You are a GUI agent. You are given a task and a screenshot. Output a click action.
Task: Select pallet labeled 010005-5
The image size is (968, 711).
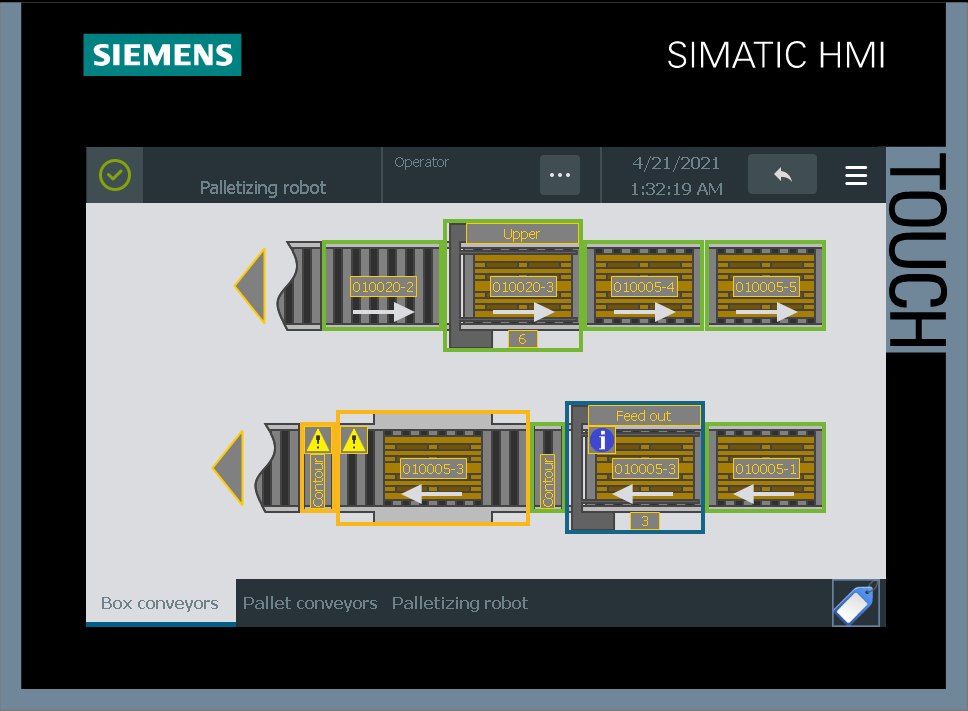766,287
